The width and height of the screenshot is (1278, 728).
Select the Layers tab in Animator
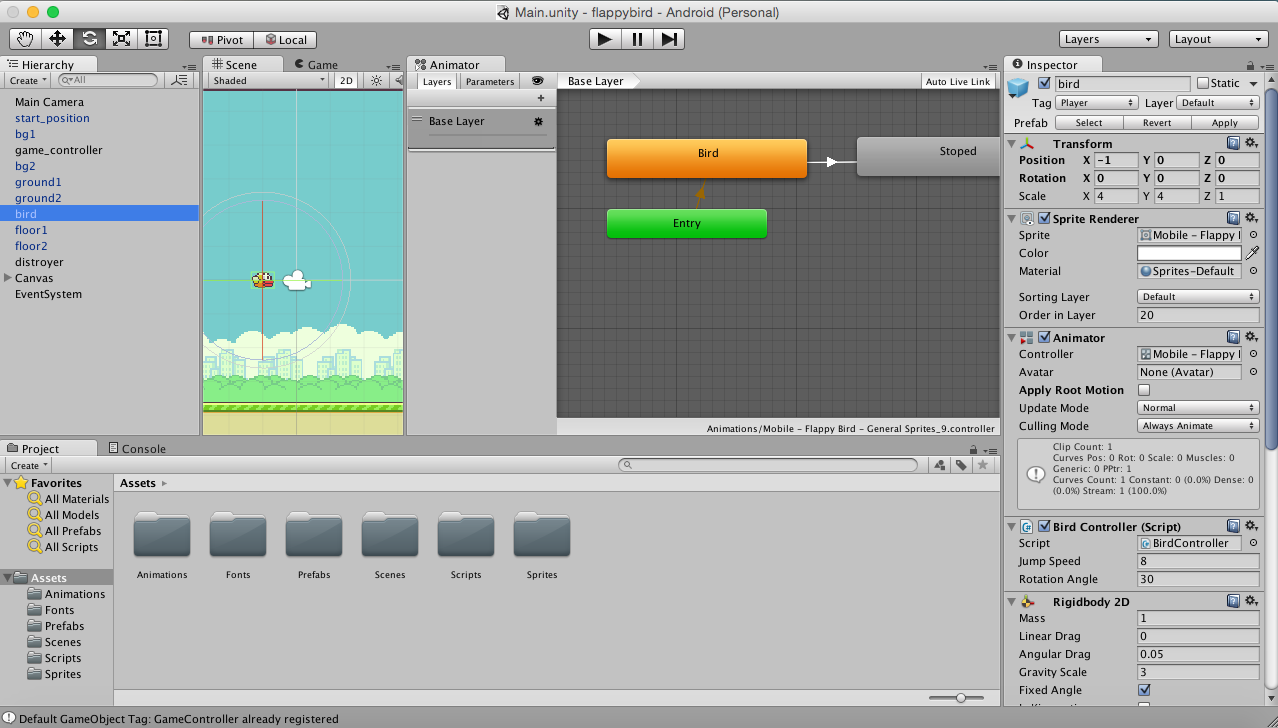click(436, 81)
